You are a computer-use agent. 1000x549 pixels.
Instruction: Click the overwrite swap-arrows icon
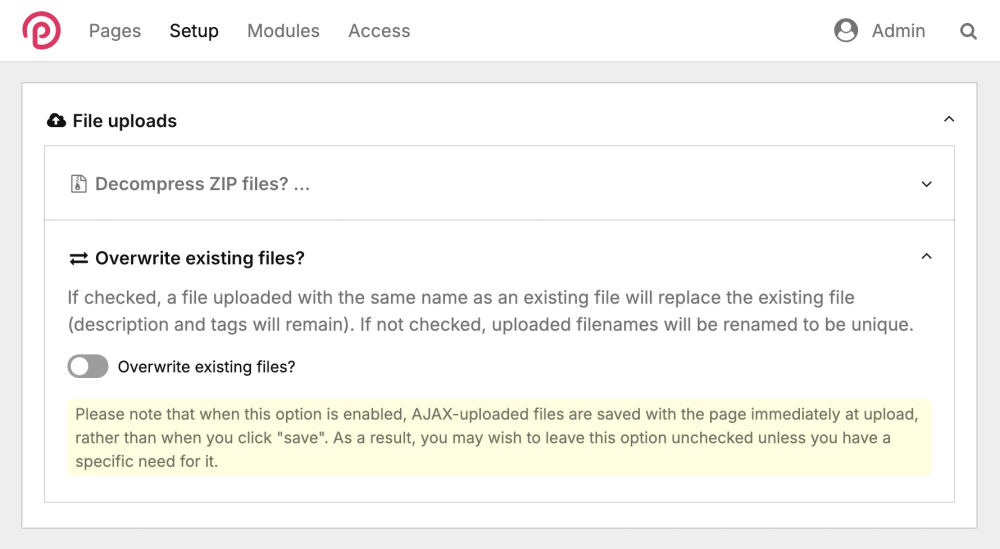(78, 258)
